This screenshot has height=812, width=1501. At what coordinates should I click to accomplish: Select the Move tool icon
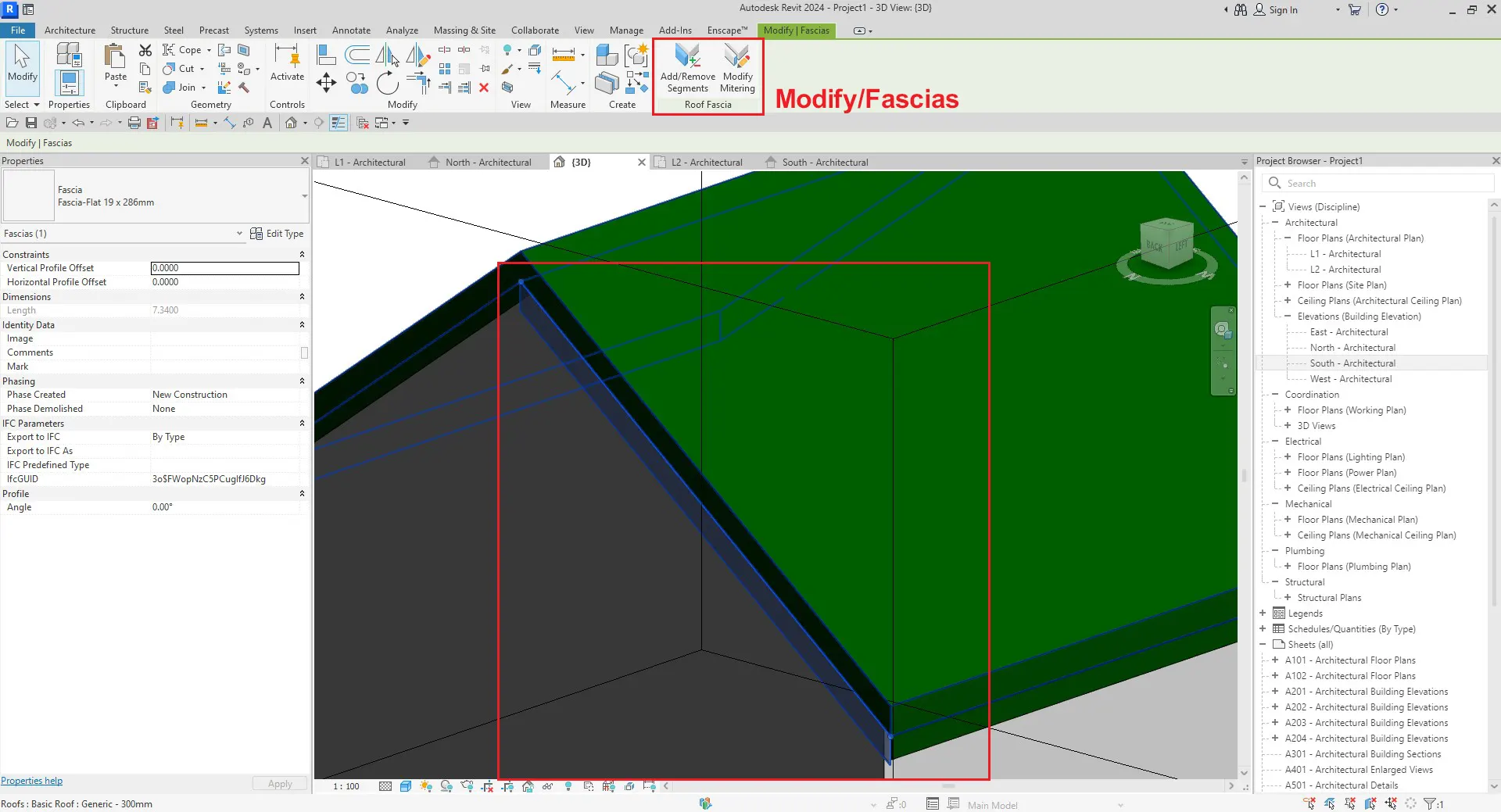point(326,82)
